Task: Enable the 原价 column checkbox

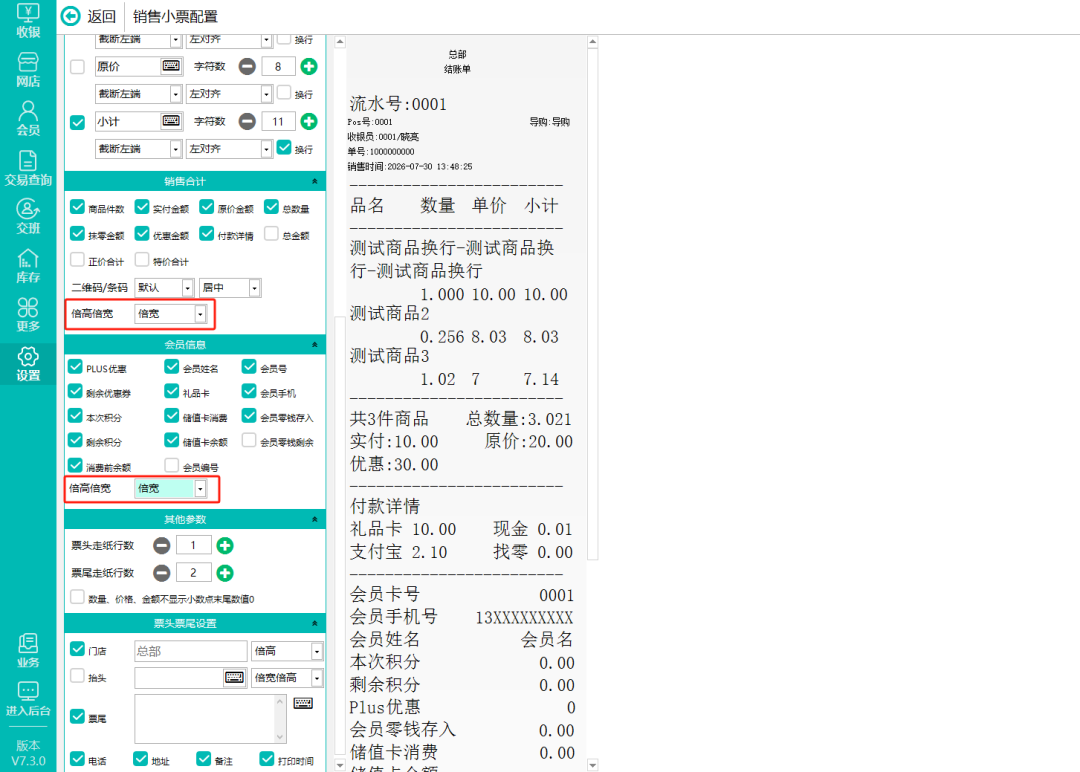Action: point(77,67)
